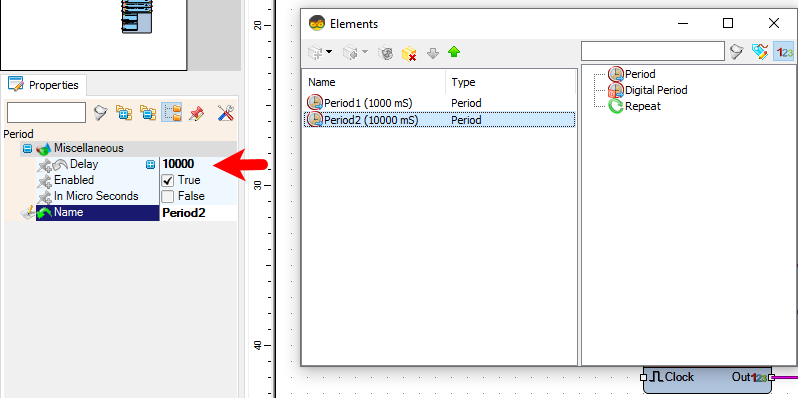Check the In Micro Seconds checkbox
This screenshot has height=398, width=798.
click(x=168, y=196)
